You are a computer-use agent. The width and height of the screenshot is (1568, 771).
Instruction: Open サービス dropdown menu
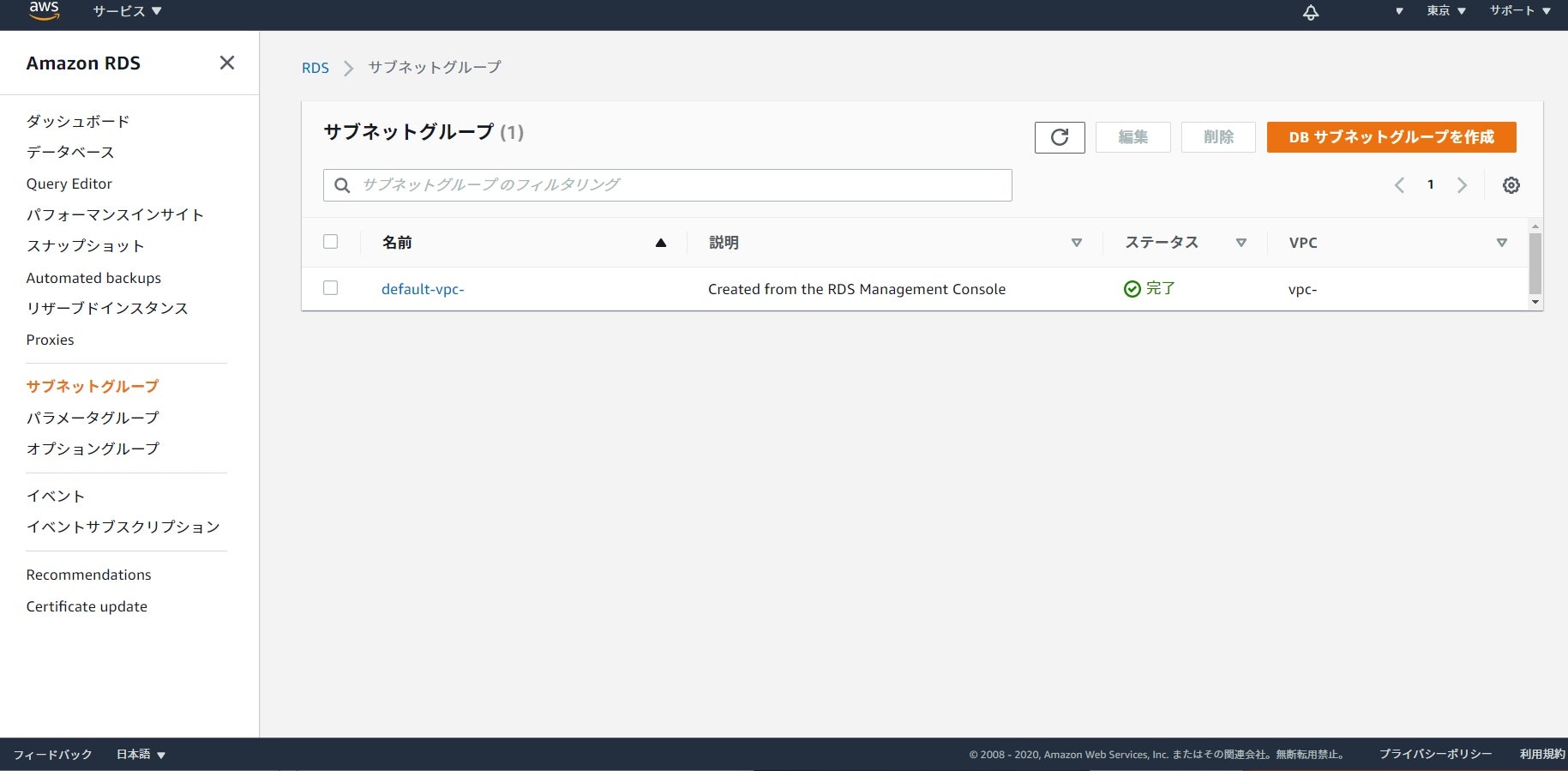(127, 11)
